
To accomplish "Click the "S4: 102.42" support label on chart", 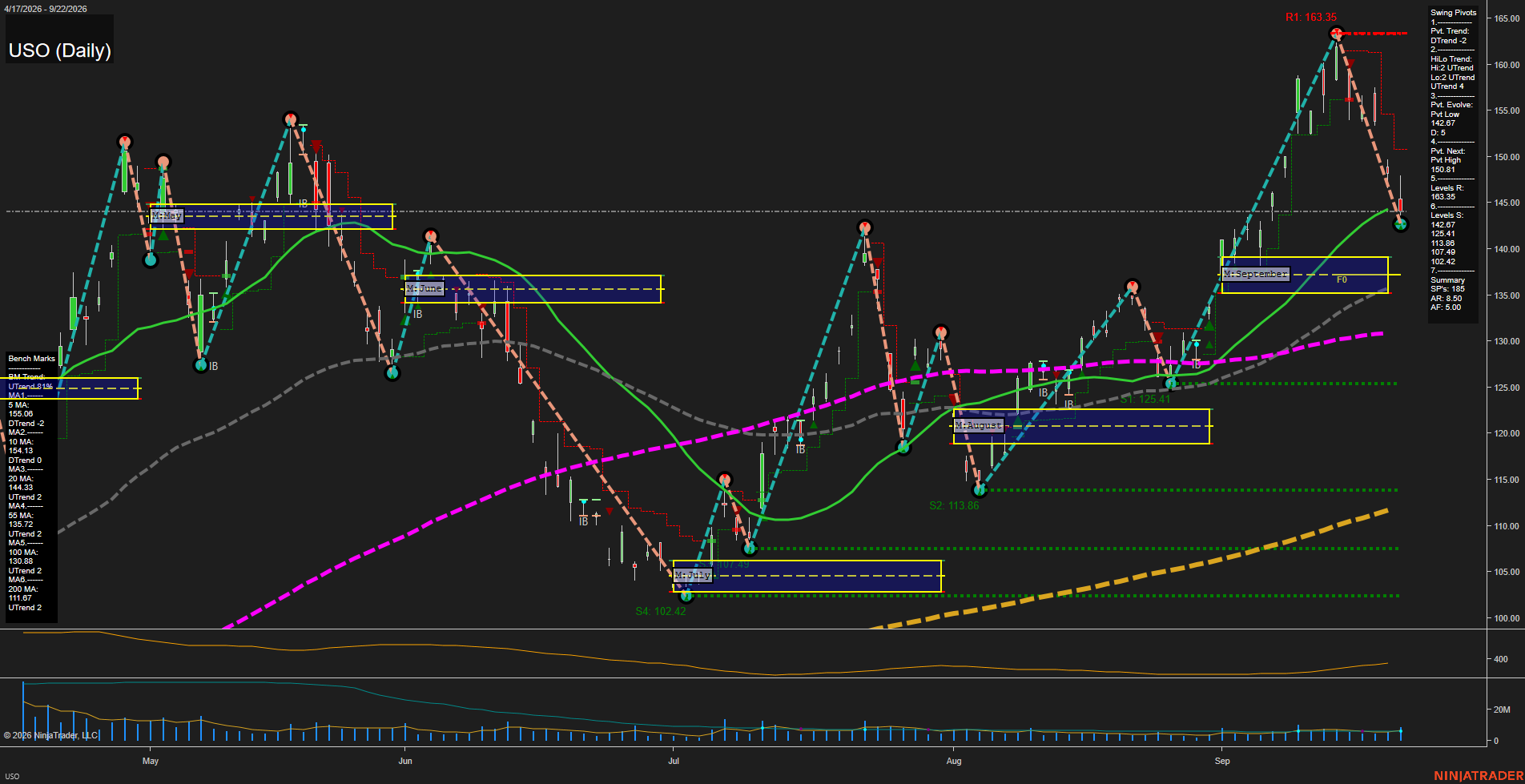I will pyautogui.click(x=661, y=611).
